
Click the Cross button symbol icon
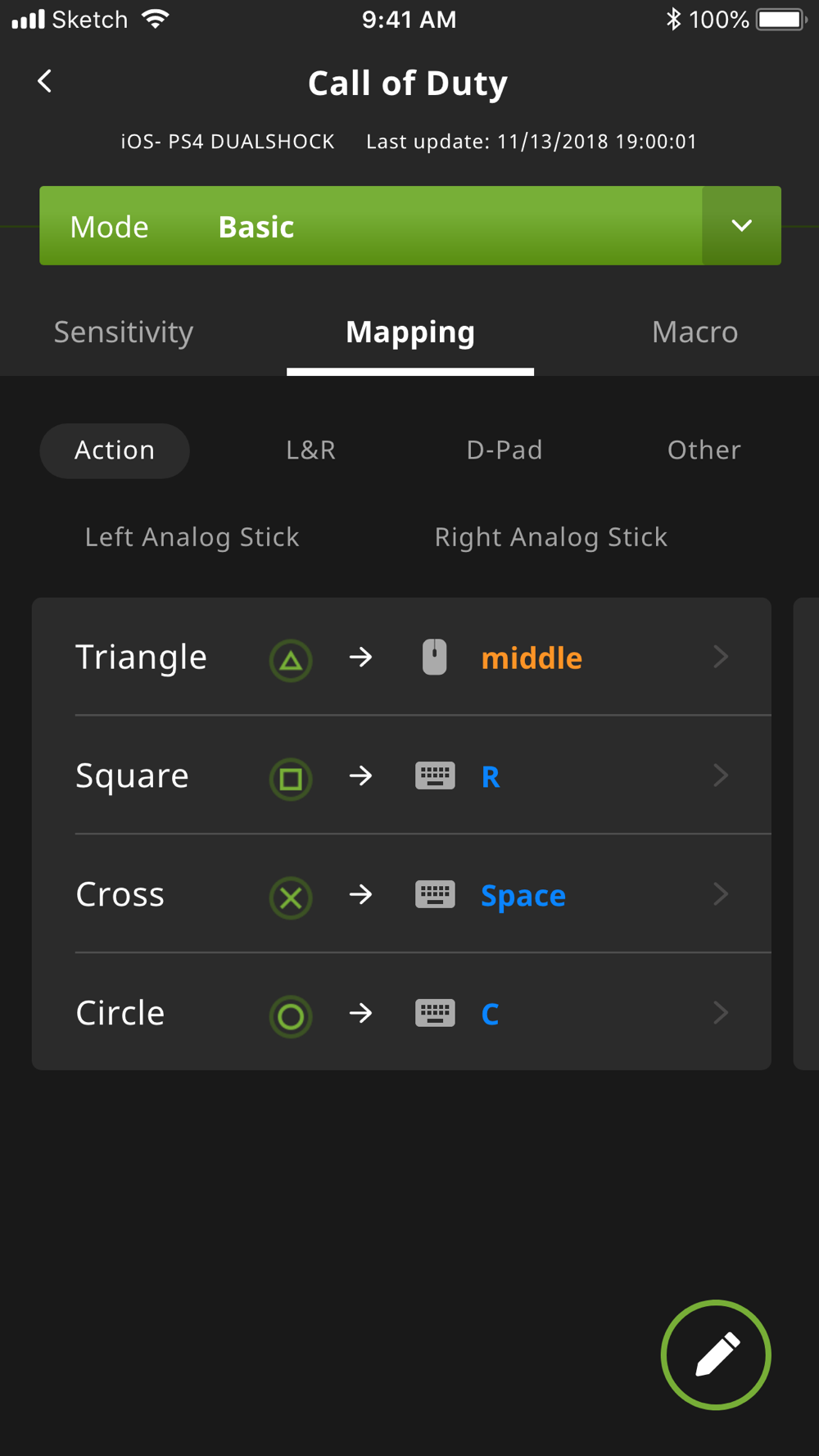point(291,898)
